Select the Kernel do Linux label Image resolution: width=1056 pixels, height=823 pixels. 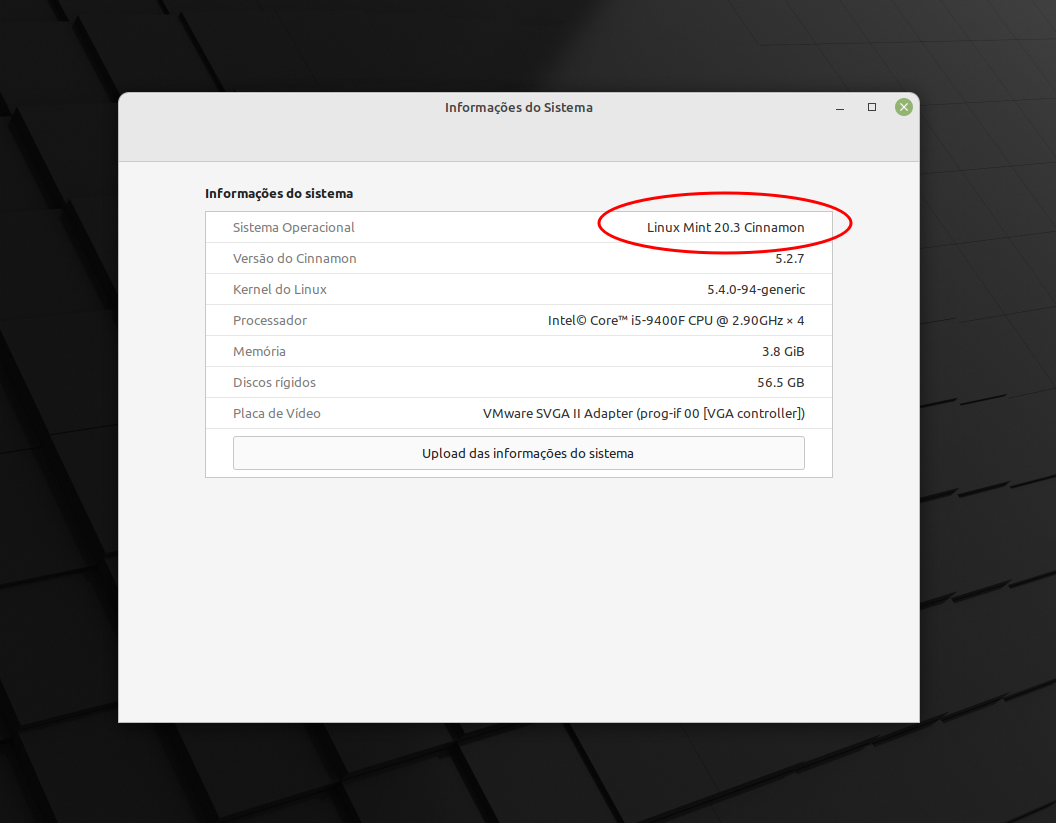[x=279, y=289]
